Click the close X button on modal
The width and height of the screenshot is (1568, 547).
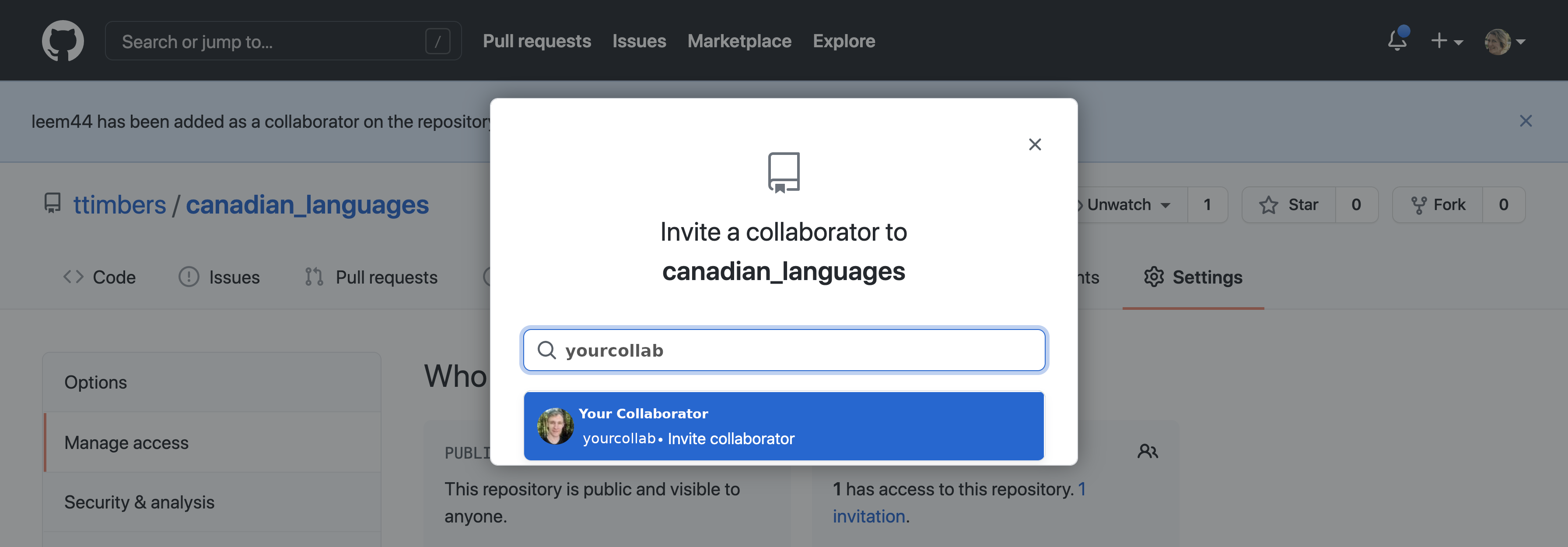pos(1035,144)
